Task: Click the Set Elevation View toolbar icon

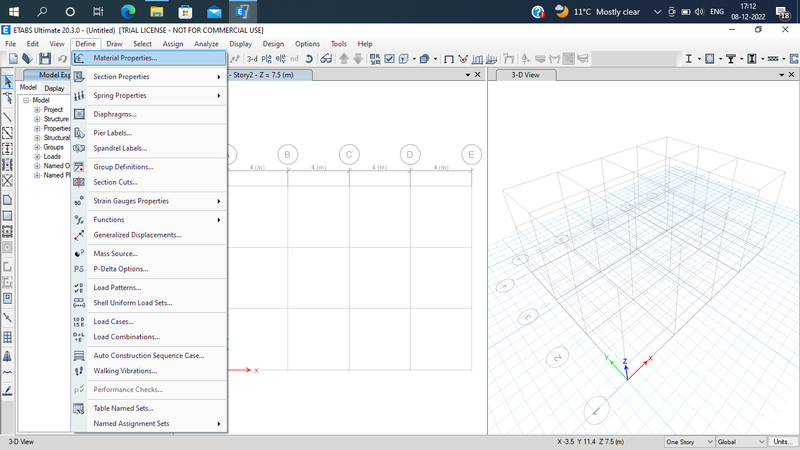Action: [x=280, y=59]
